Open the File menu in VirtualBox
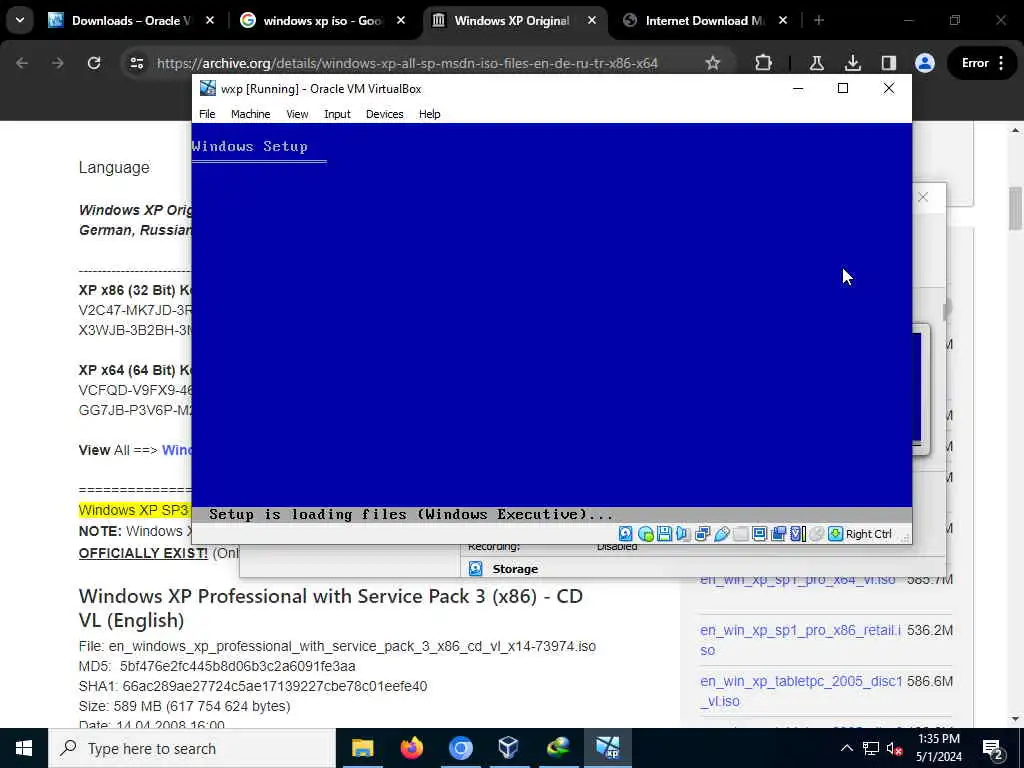The image size is (1024, 768). point(207,114)
